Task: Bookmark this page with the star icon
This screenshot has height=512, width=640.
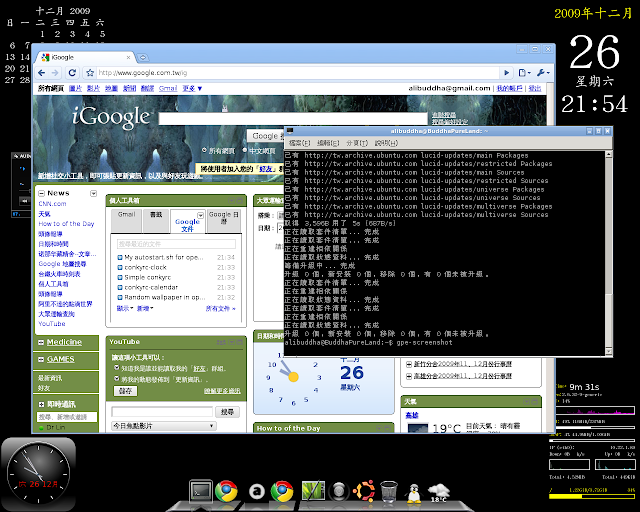Action: coord(90,73)
